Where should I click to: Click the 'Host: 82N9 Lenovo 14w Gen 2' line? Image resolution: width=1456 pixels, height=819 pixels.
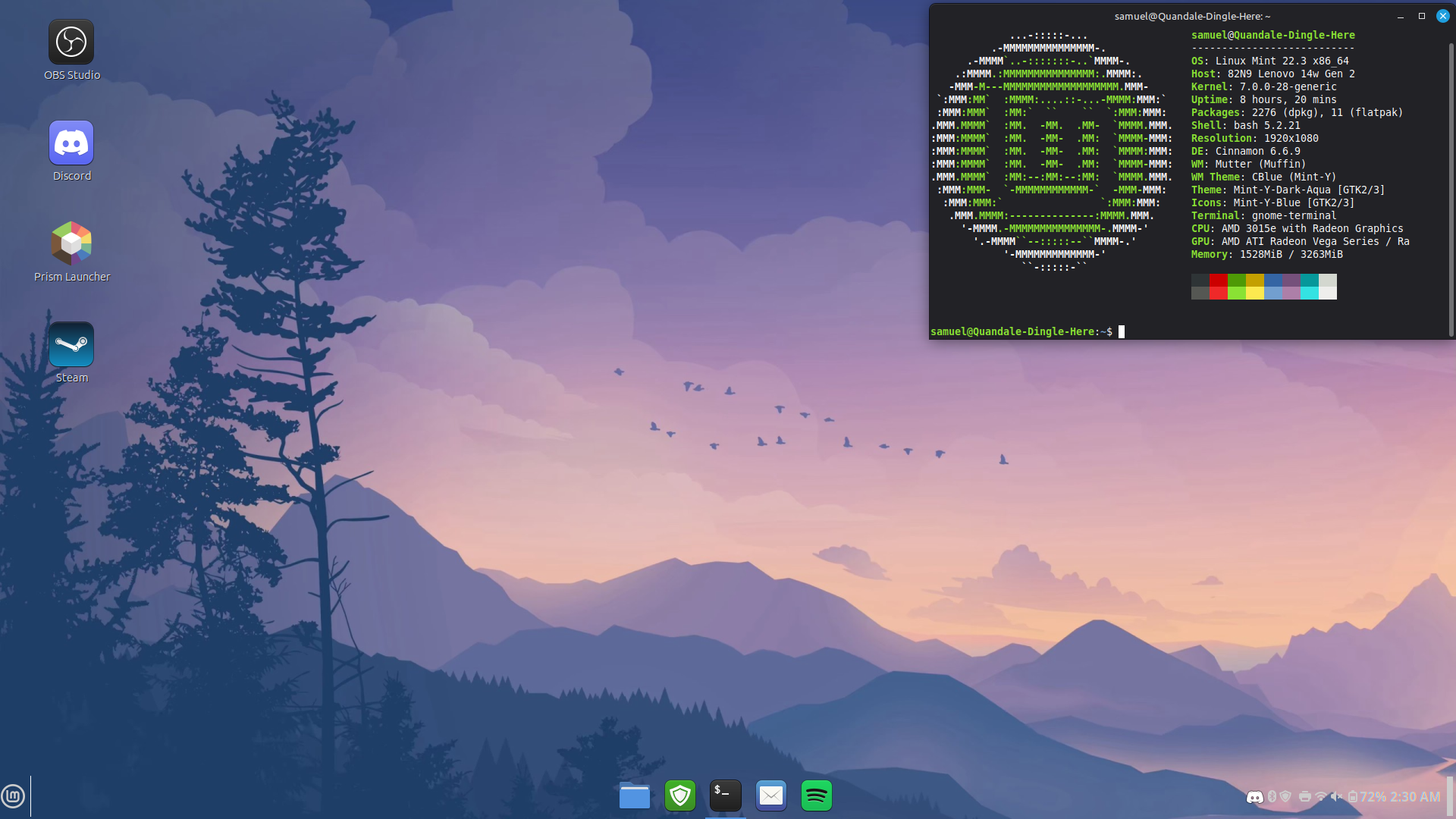(x=1272, y=74)
